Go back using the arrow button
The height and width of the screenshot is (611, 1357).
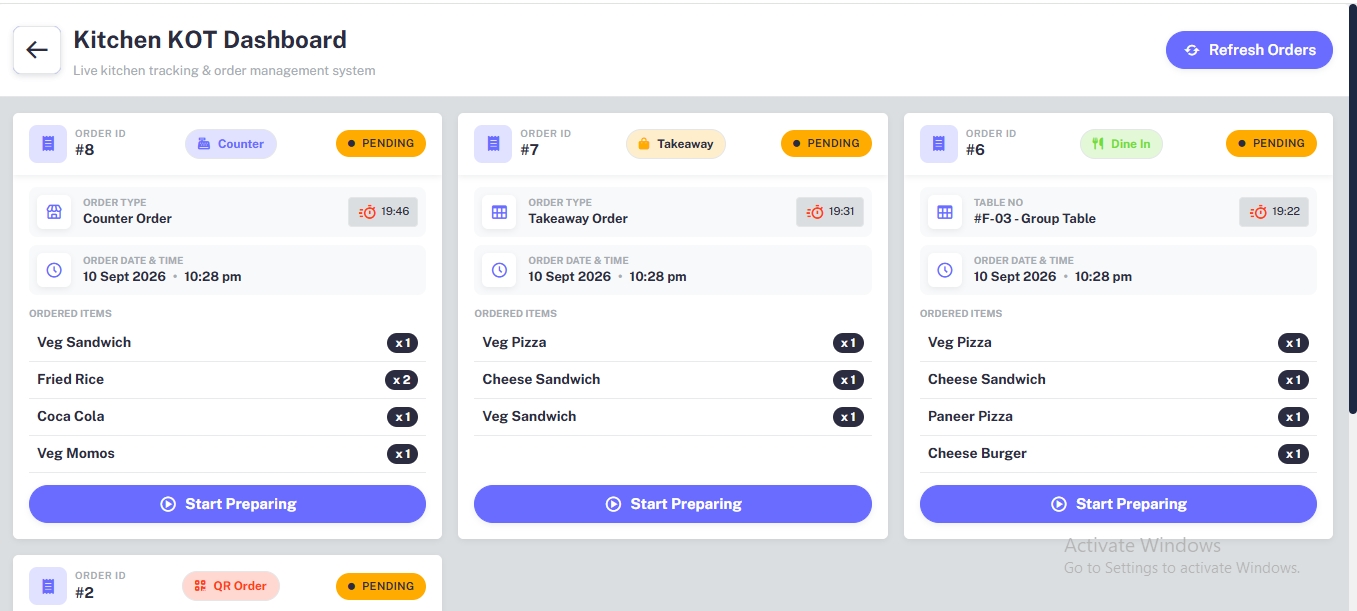37,50
